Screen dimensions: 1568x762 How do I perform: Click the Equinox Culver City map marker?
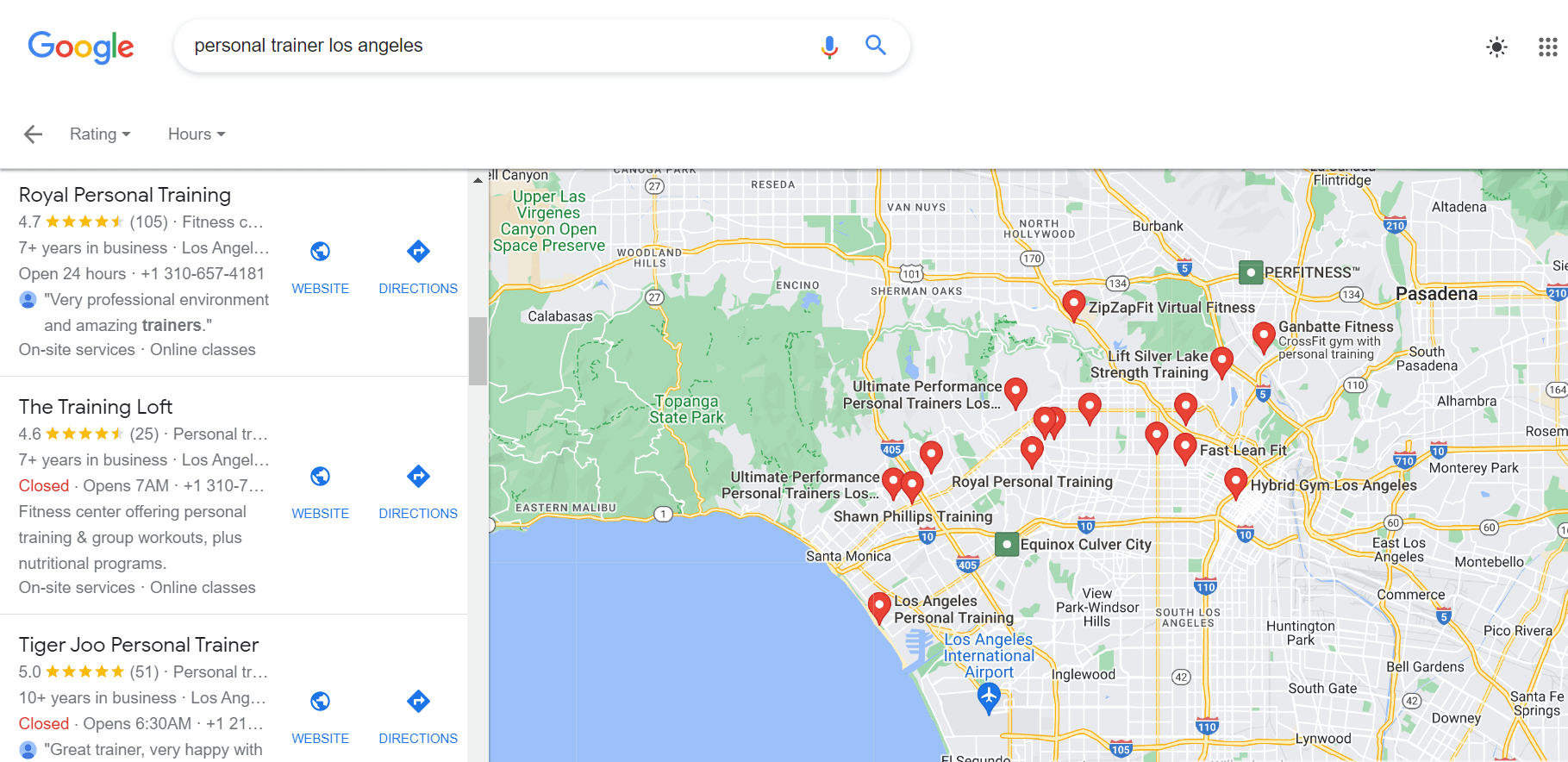pyautogui.click(x=1006, y=545)
